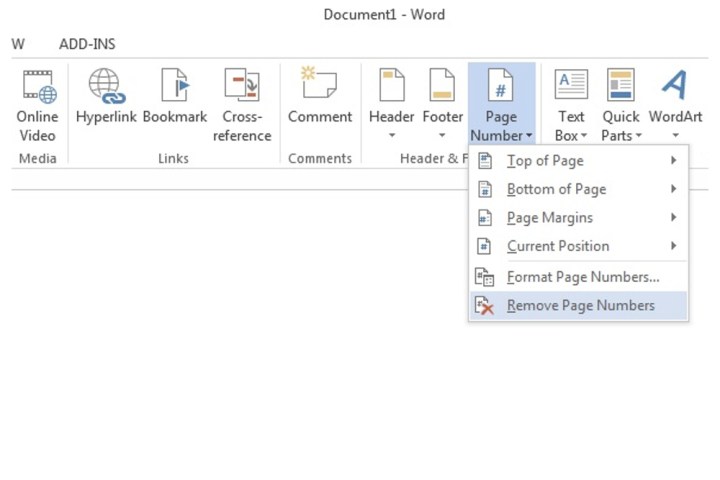Open Format Page Numbers dialog entry
The image size is (720, 480).
(x=579, y=277)
